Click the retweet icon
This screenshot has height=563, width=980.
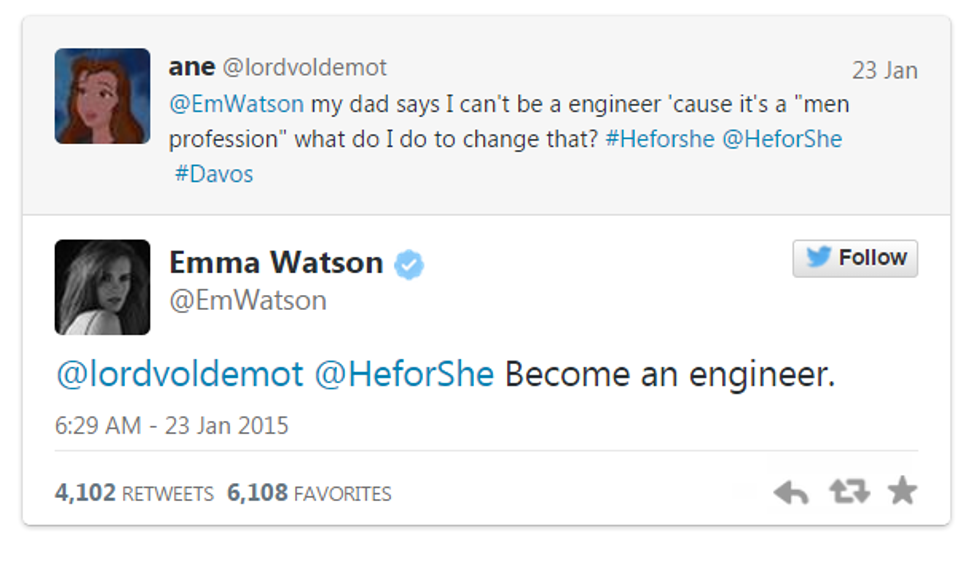click(849, 491)
